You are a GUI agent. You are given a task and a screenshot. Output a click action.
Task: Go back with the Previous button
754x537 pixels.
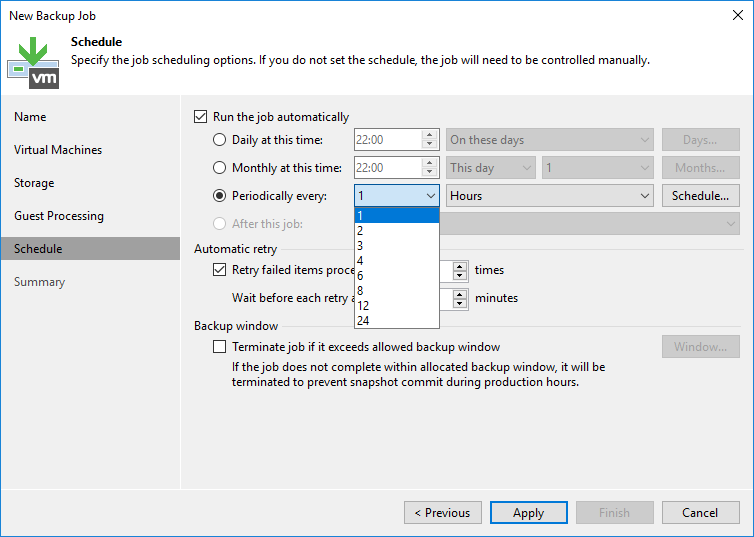pos(442,513)
